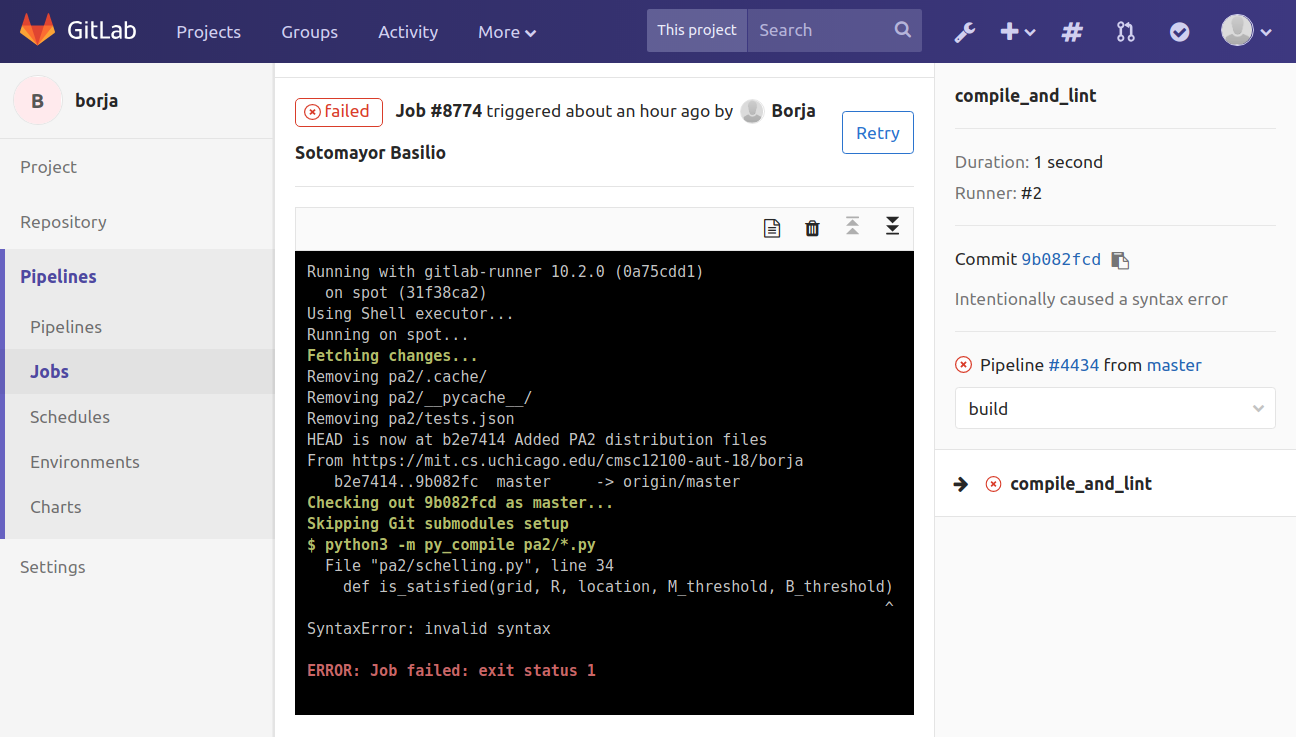
Task: Open commit 9b082fcd link
Action: (x=1060, y=260)
